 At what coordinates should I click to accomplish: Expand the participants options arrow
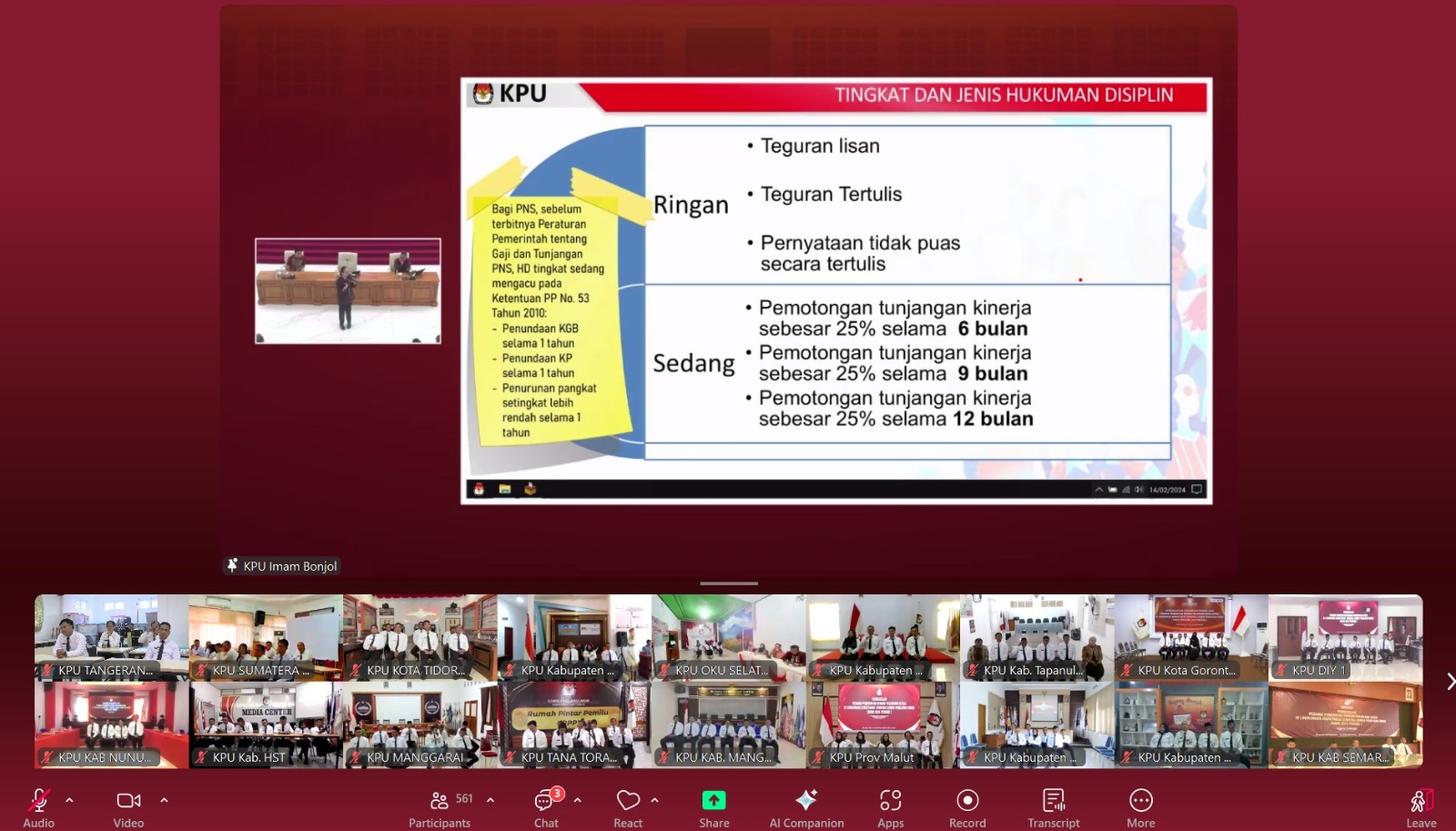click(490, 800)
